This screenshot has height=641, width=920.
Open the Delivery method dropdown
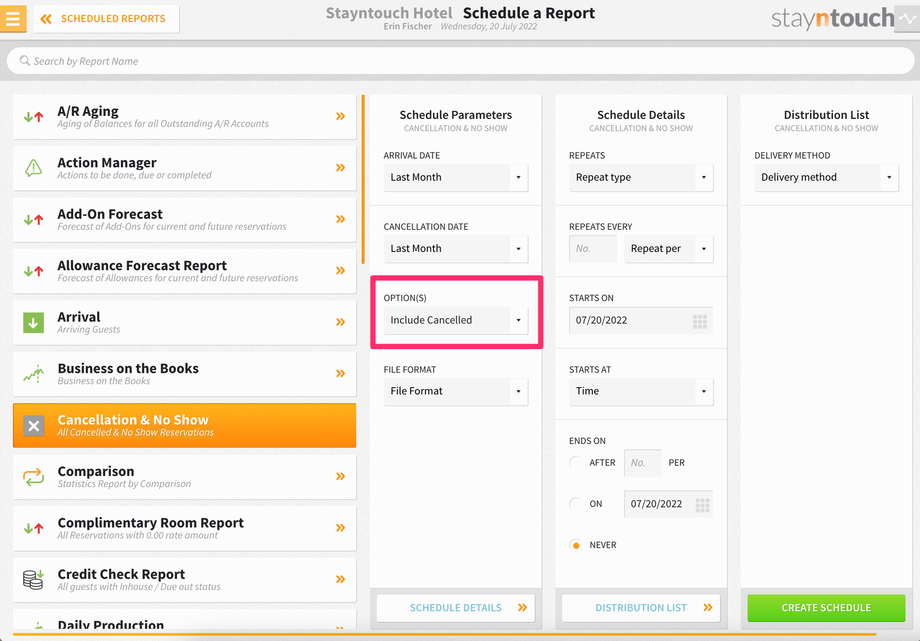click(x=827, y=177)
